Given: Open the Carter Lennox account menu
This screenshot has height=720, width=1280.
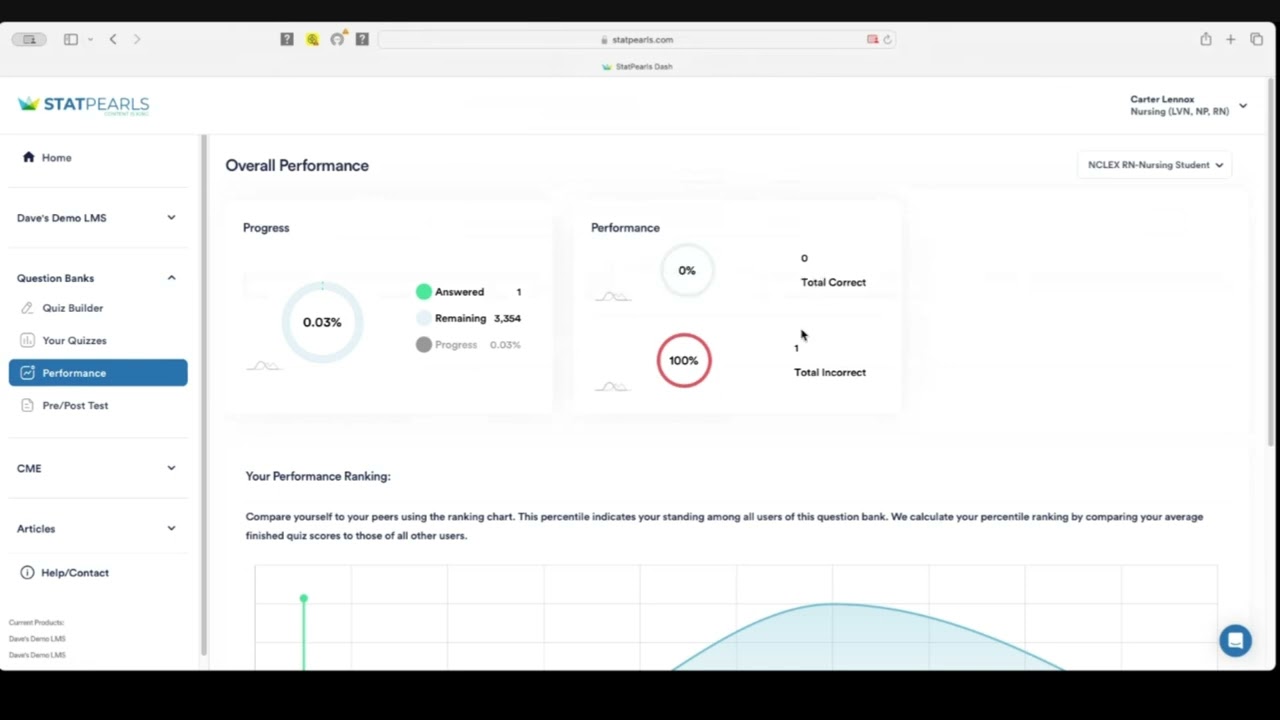Looking at the screenshot, I should 1188,105.
